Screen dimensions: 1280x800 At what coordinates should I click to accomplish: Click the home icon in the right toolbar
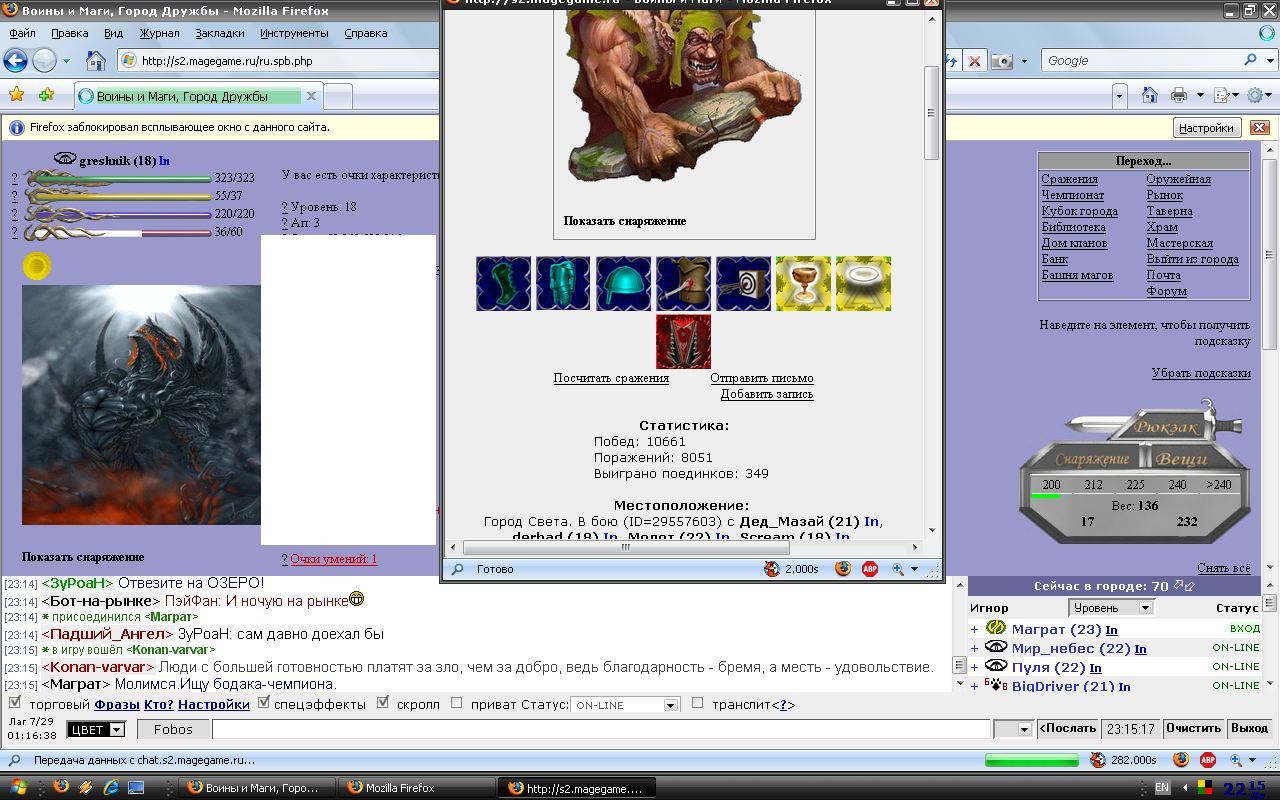pos(1150,95)
